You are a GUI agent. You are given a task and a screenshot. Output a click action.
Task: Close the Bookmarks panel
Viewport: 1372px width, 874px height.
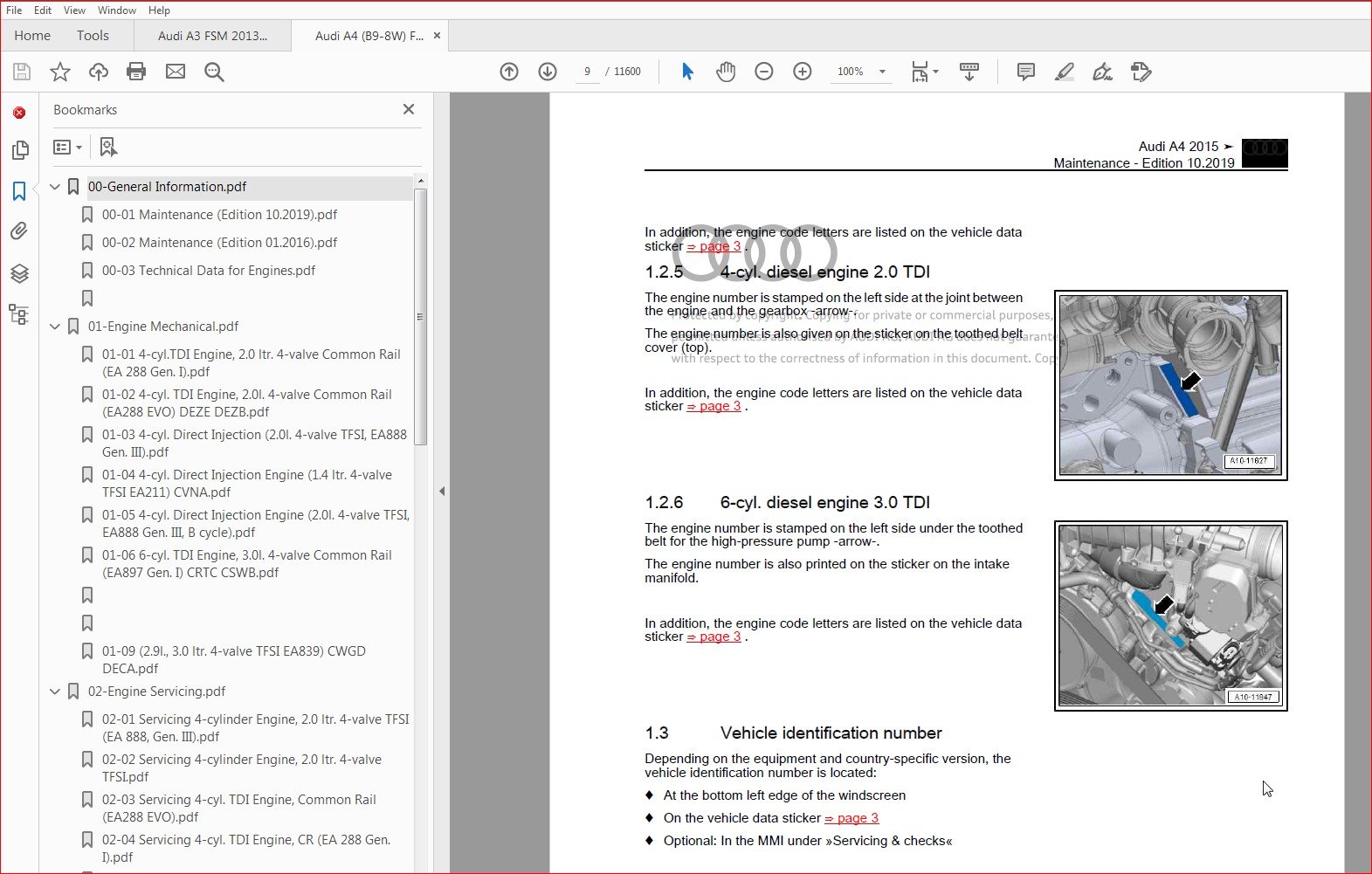pyautogui.click(x=409, y=109)
